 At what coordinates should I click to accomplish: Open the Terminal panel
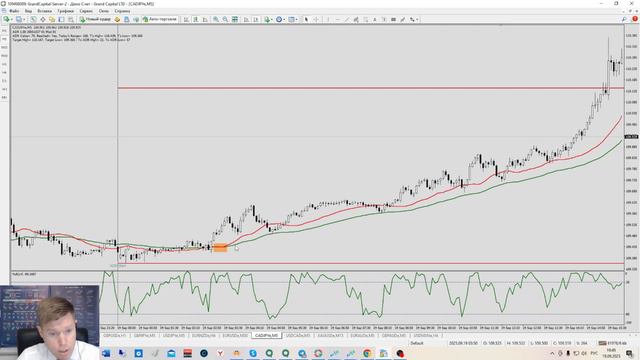[61, 19]
